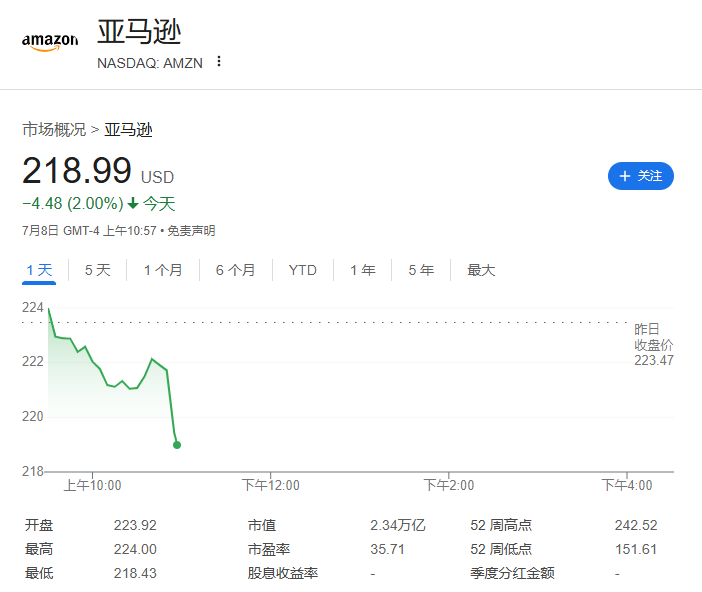Click the 昨日收盘价 223.47 label

[653, 345]
